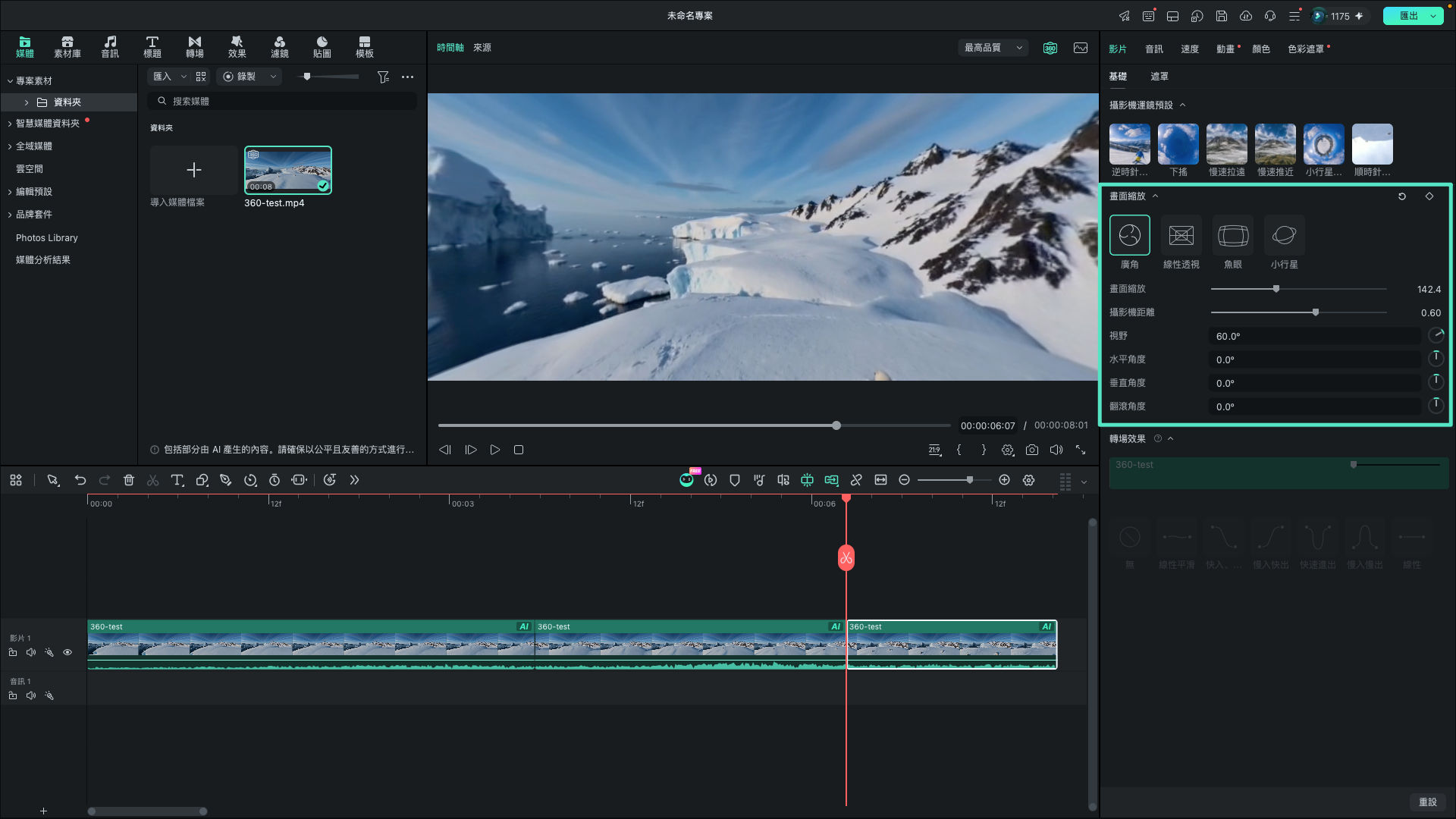
Task: Take a snapshot with the camera icon
Action: (1032, 450)
